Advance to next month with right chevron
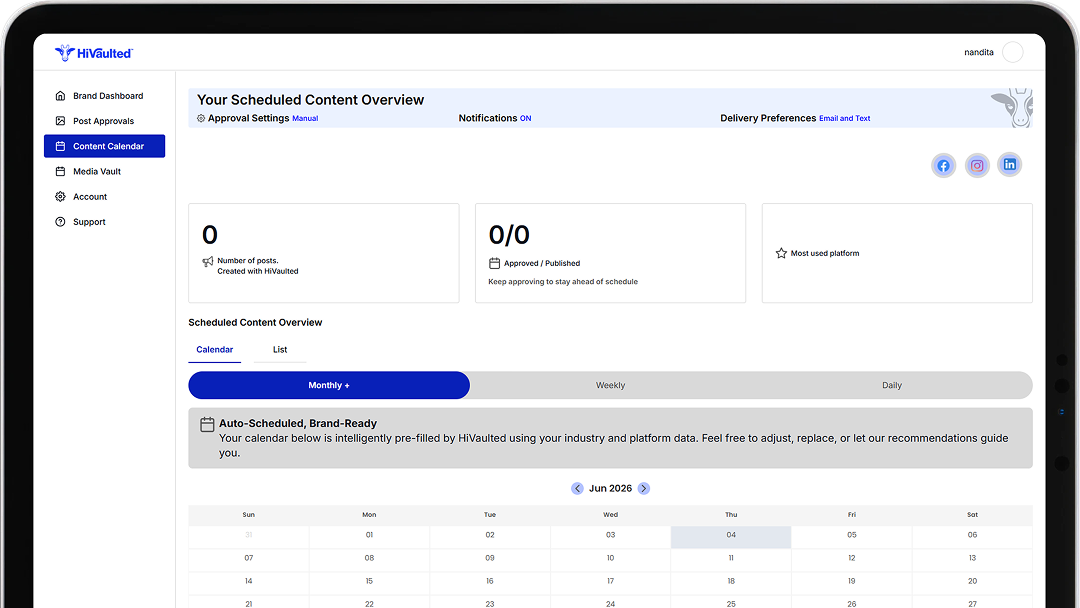This screenshot has height=608, width=1080. [643, 488]
